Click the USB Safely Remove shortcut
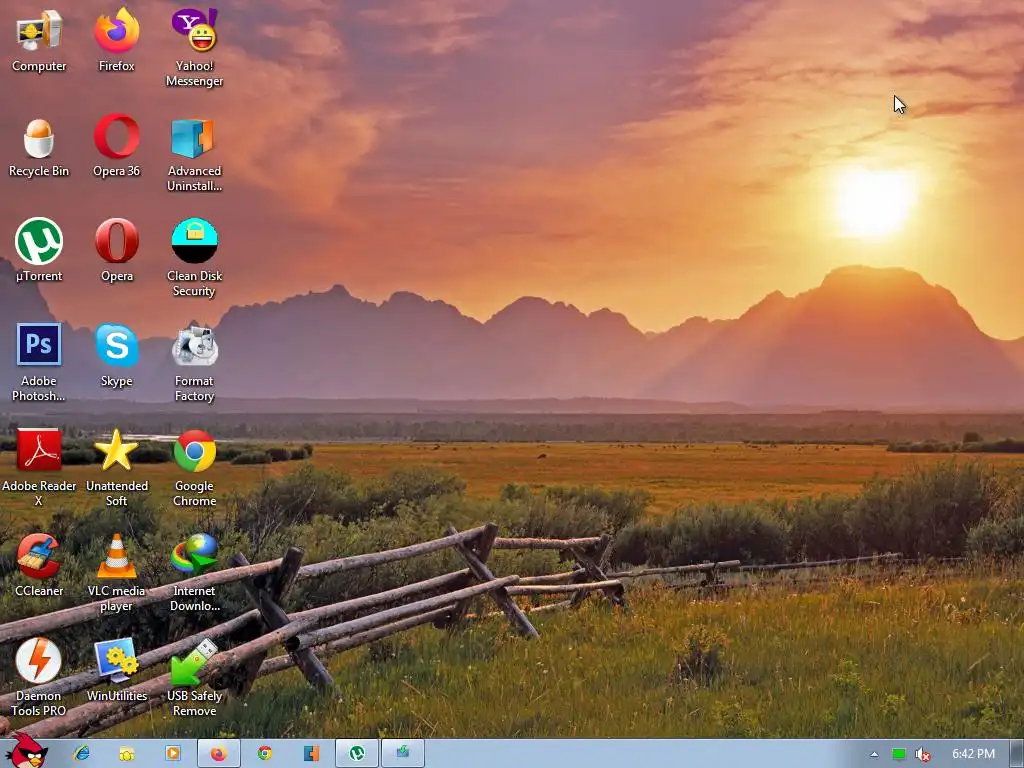The height and width of the screenshot is (768, 1024). click(194, 678)
